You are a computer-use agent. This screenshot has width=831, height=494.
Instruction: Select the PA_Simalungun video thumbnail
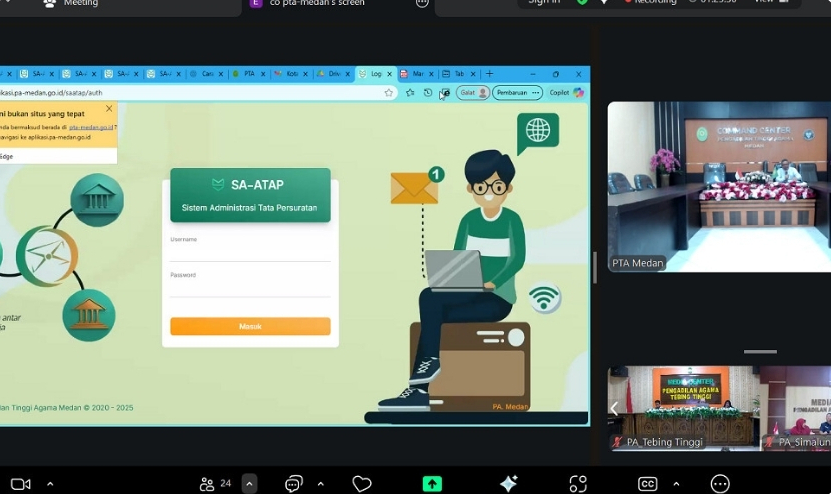coord(796,408)
